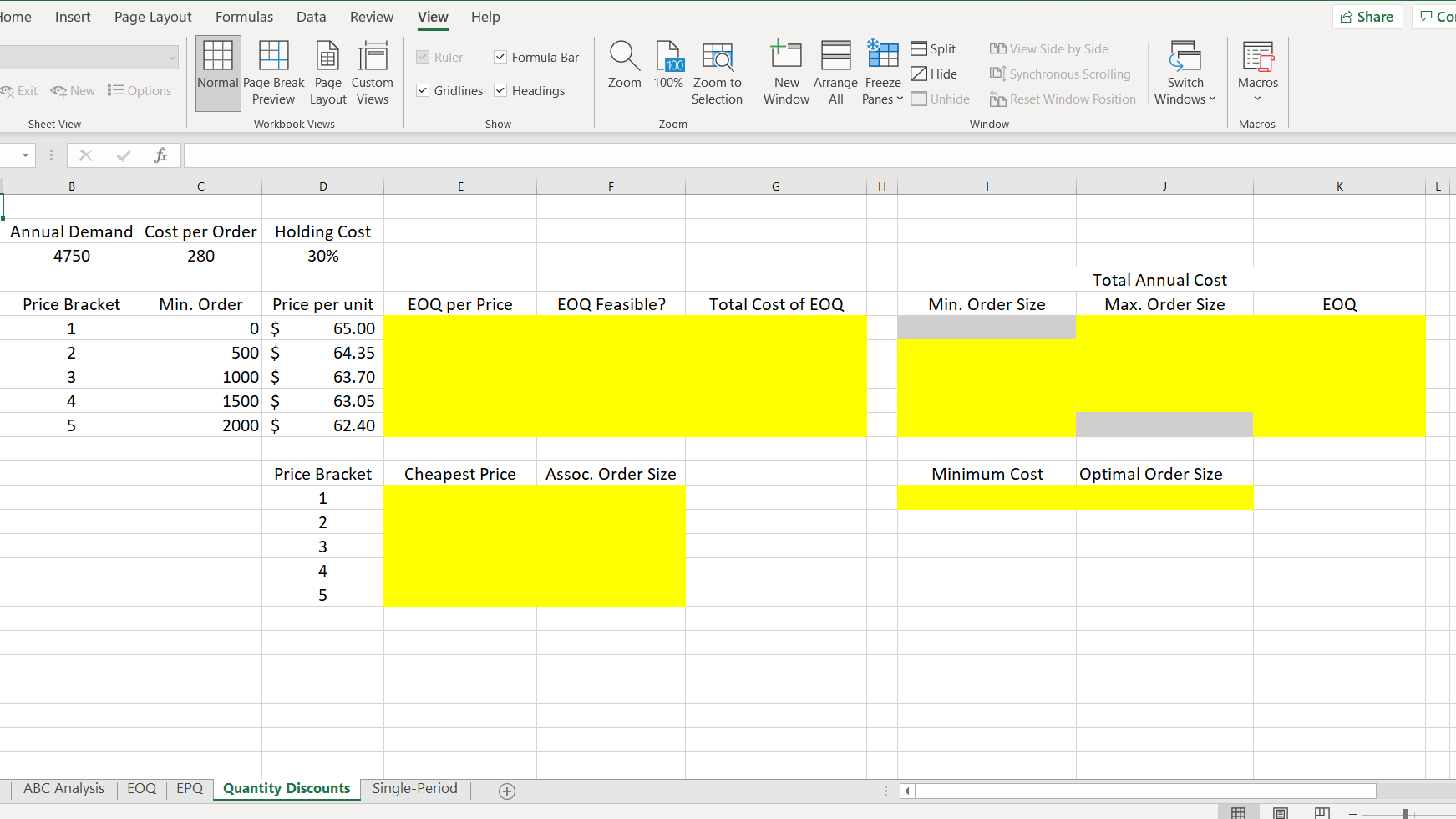Click Reset Window Position

[1063, 99]
